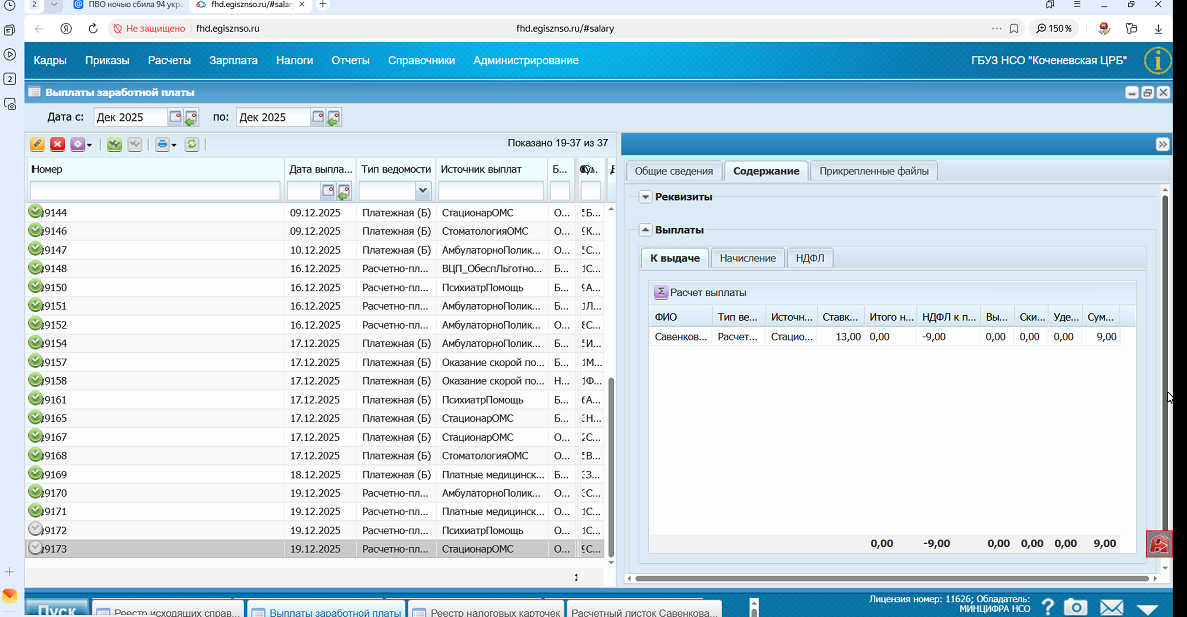Click the yellow info circle icon
Image resolution: width=1187 pixels, height=617 pixels.
(1157, 61)
